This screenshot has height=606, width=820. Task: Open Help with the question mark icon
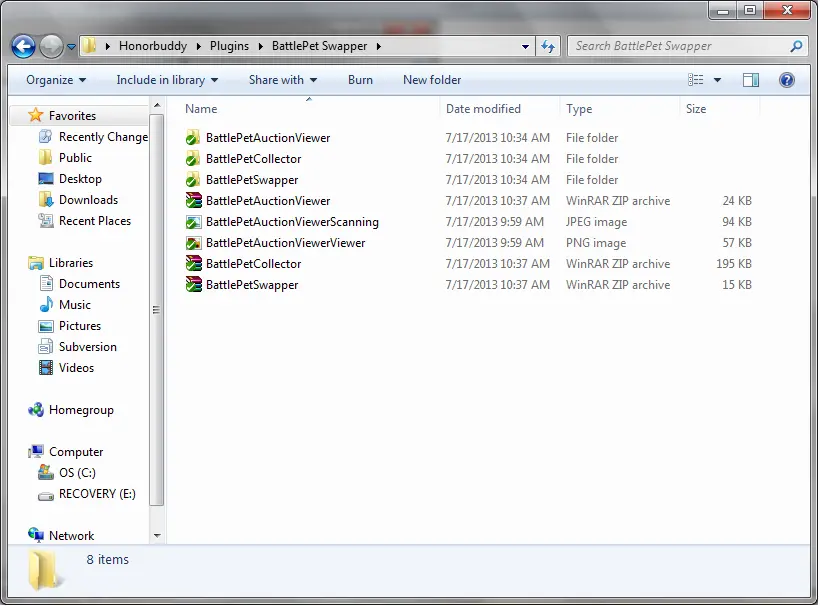point(787,80)
